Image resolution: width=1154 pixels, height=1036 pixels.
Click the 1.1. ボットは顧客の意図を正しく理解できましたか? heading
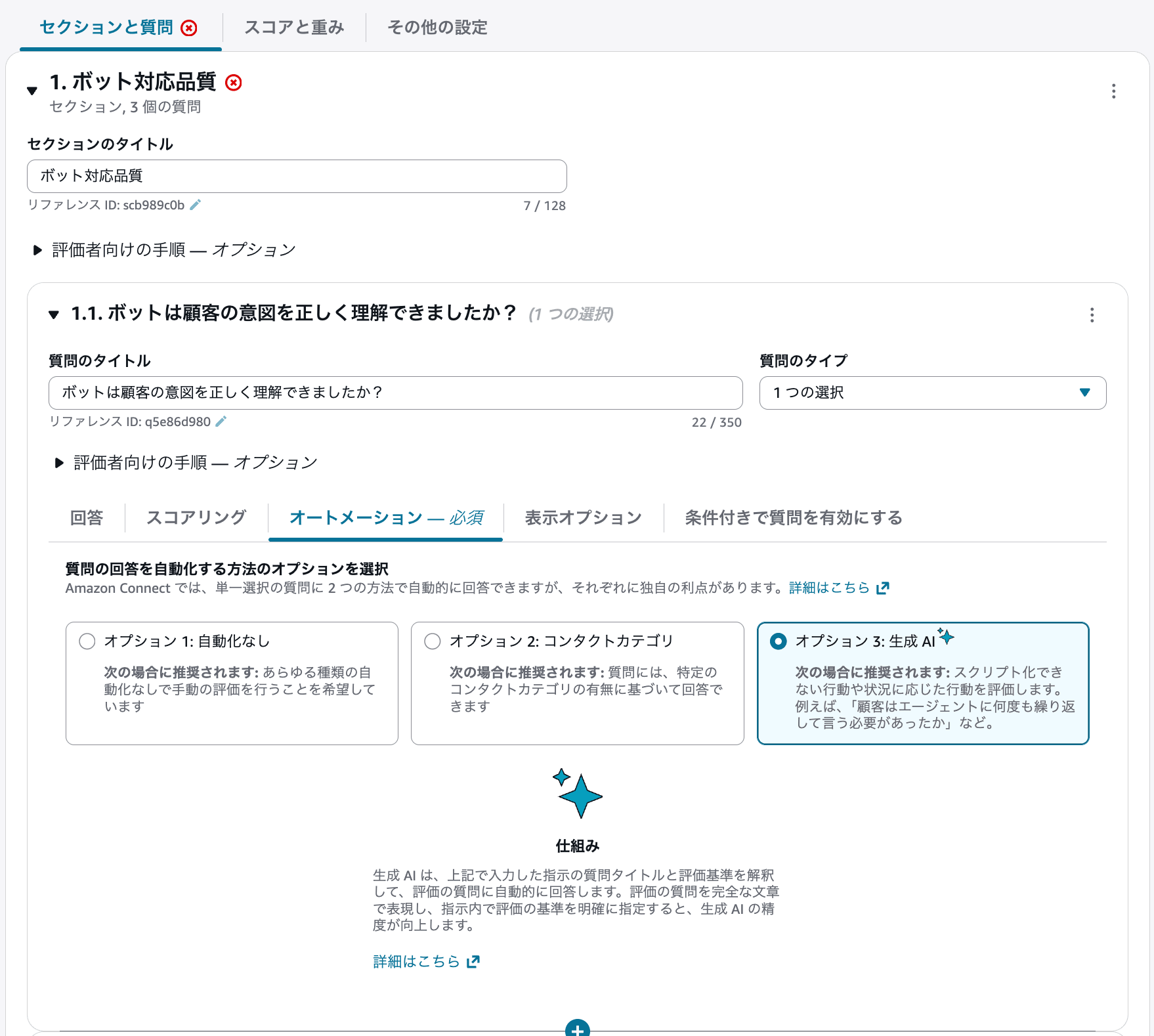(294, 313)
